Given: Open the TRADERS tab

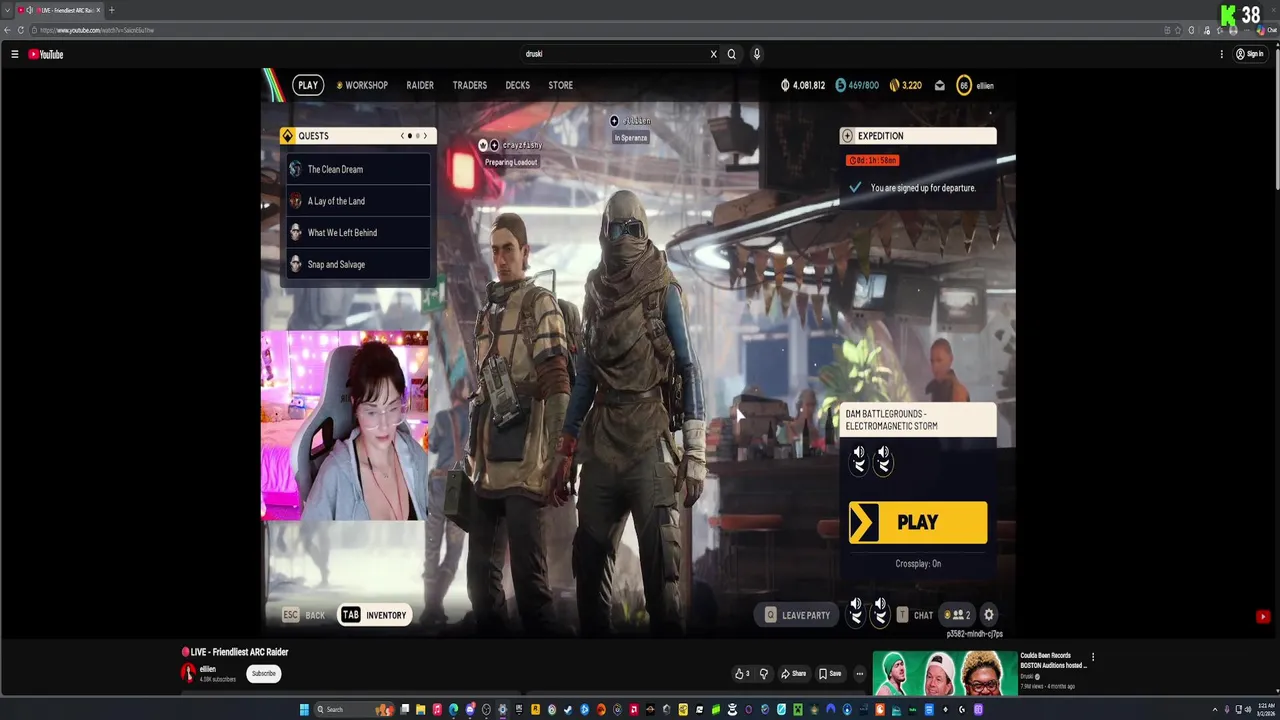Looking at the screenshot, I should 470,85.
